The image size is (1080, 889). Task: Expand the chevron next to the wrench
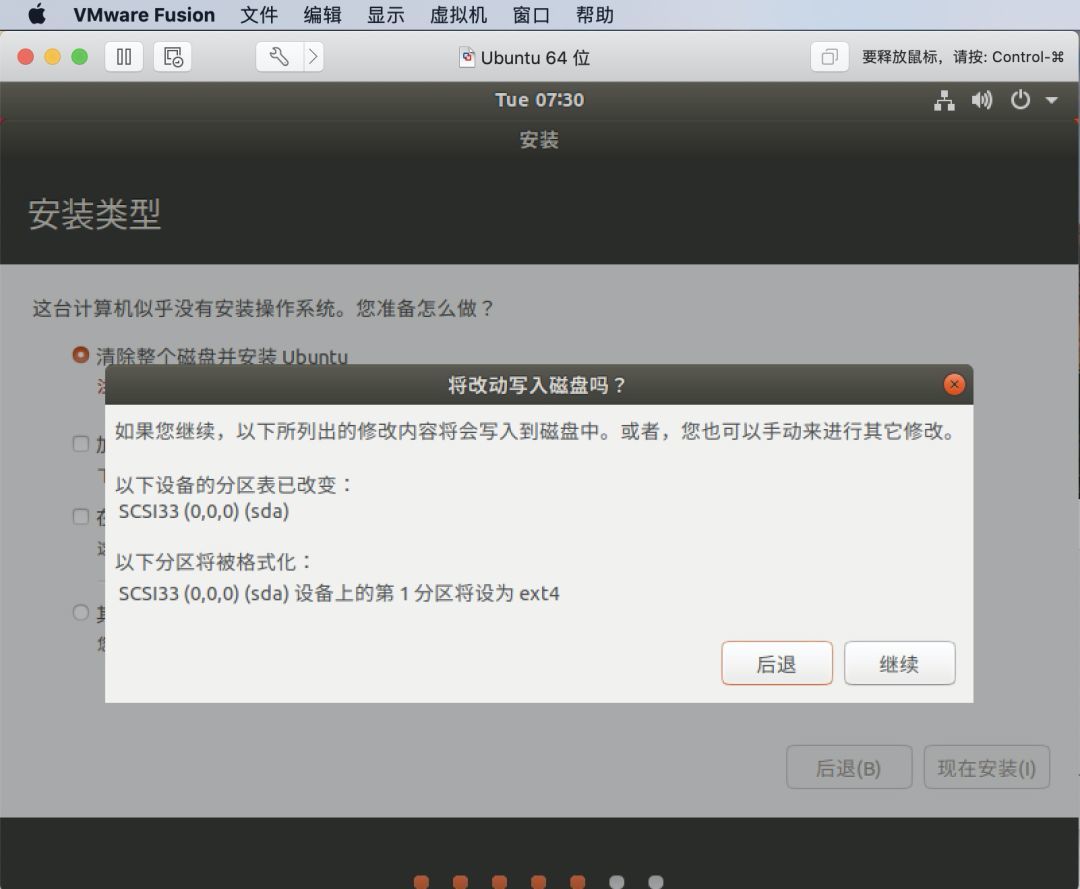click(x=313, y=57)
